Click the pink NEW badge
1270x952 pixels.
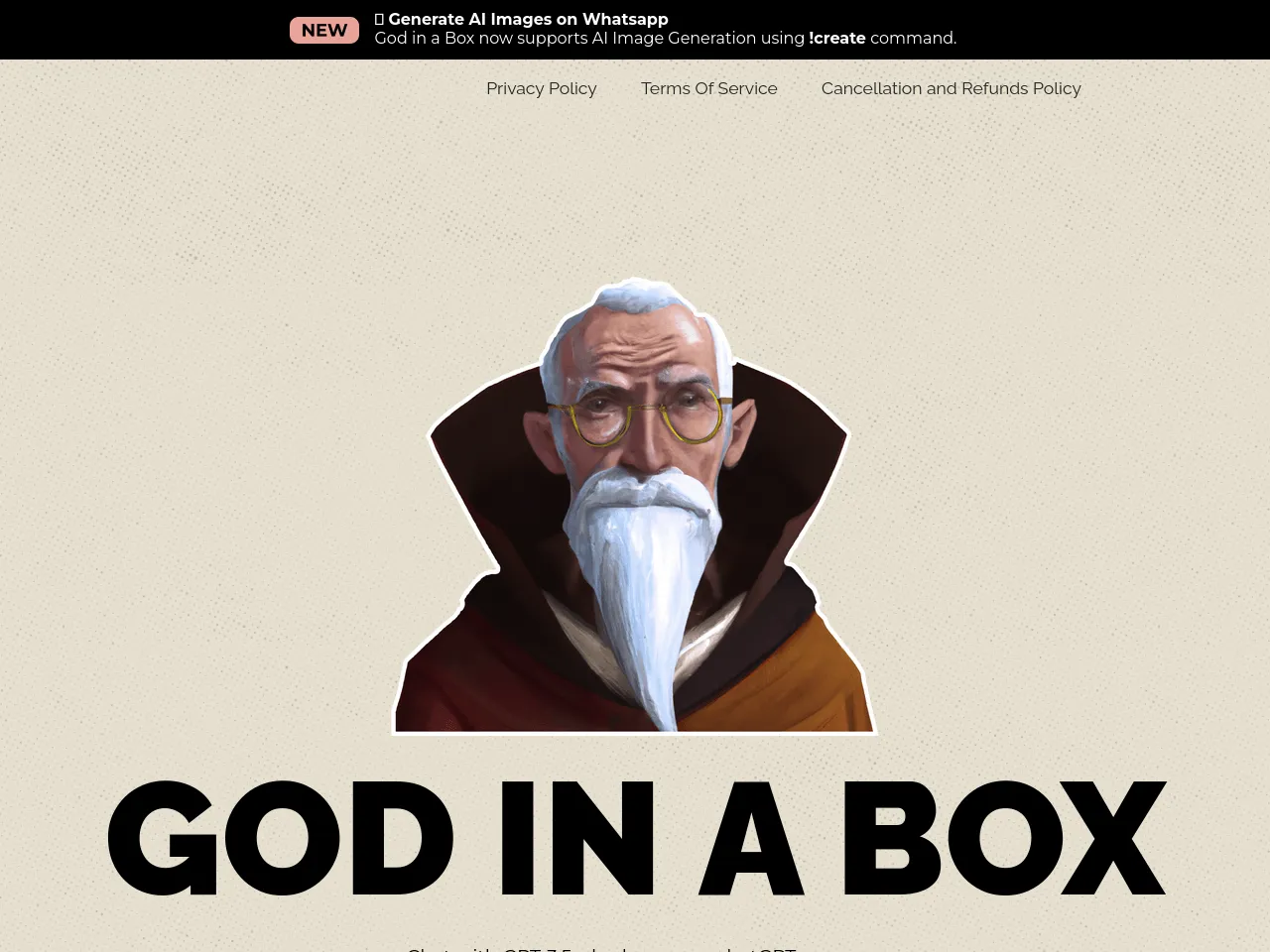click(x=323, y=30)
